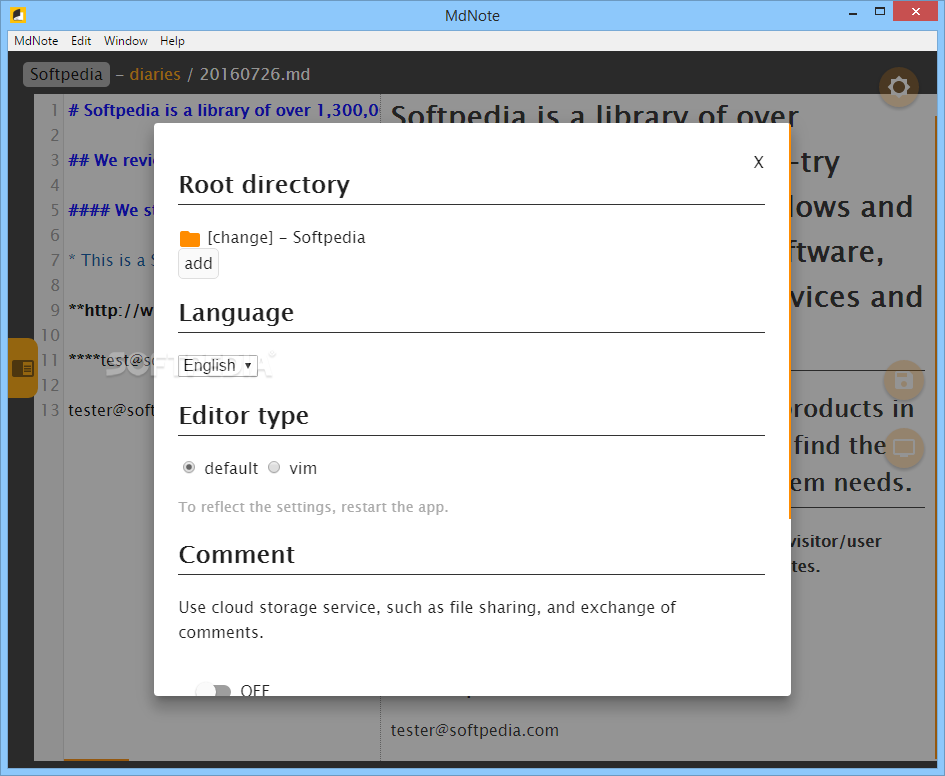Minimize the MdNote window
Image resolution: width=945 pixels, height=776 pixels.
(852, 13)
